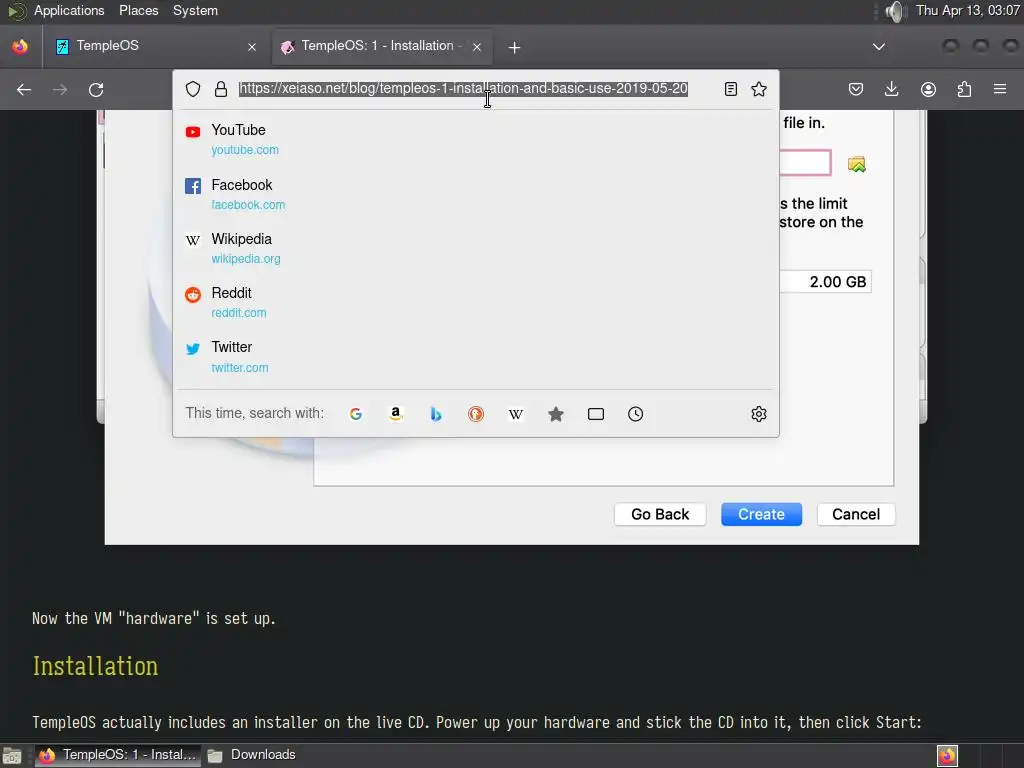Click the pink file location field
This screenshot has width=1024, height=768.
805,163
